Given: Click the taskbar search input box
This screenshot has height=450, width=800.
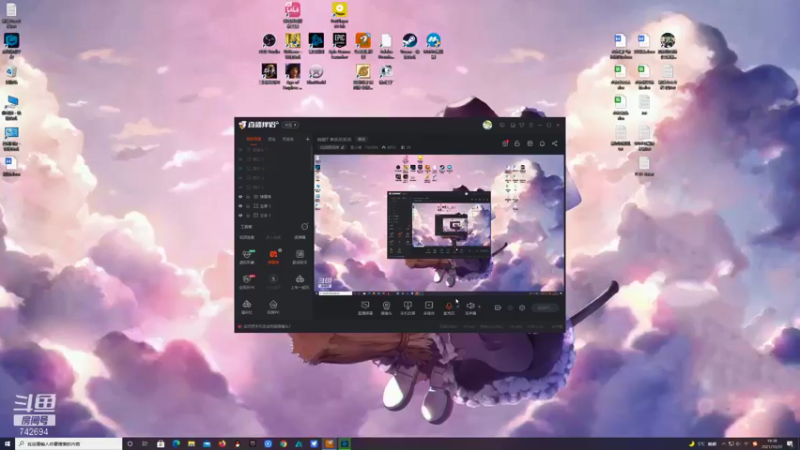Looking at the screenshot, I should (x=68, y=444).
